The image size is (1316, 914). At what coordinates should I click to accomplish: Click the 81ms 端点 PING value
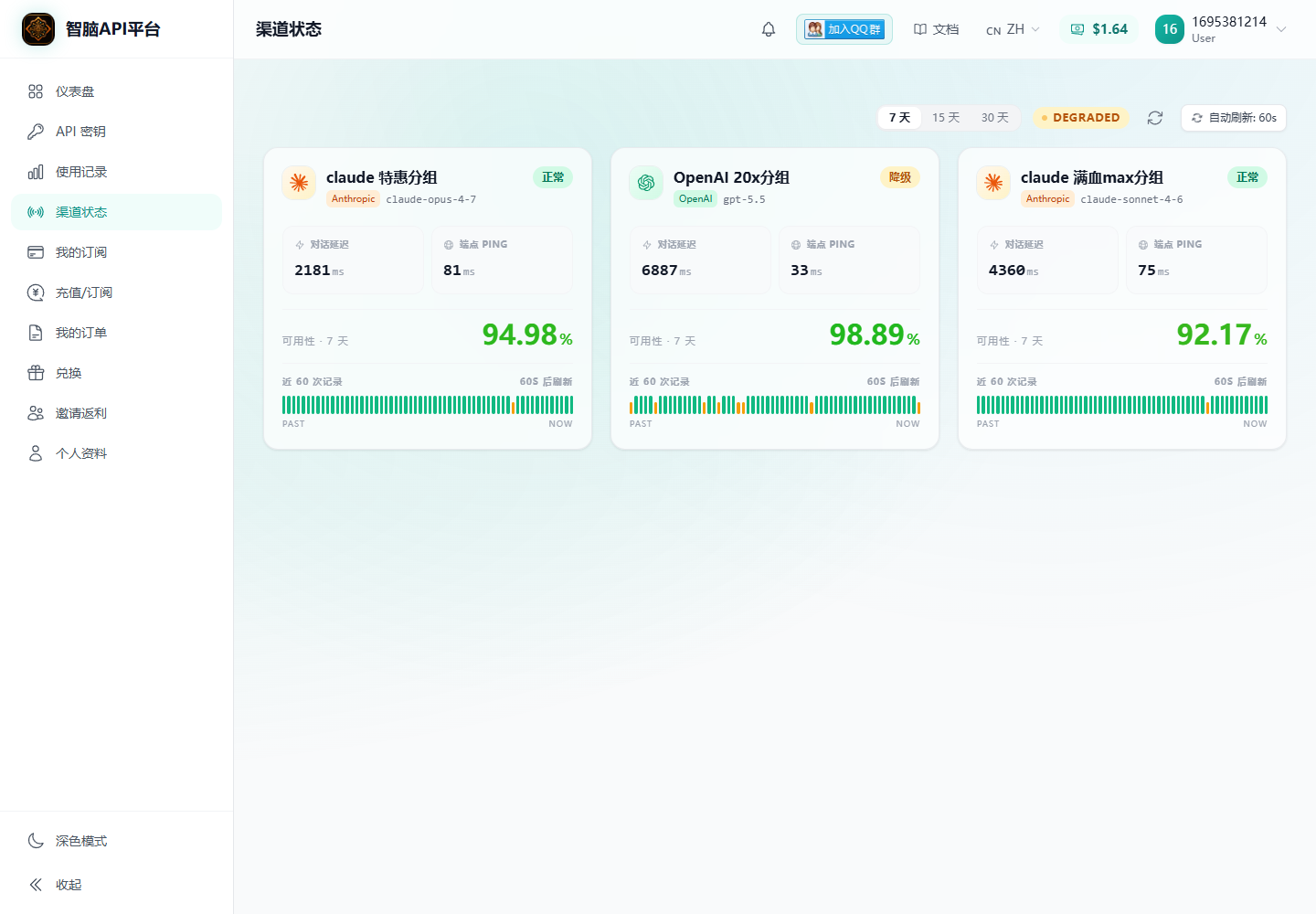tap(459, 271)
